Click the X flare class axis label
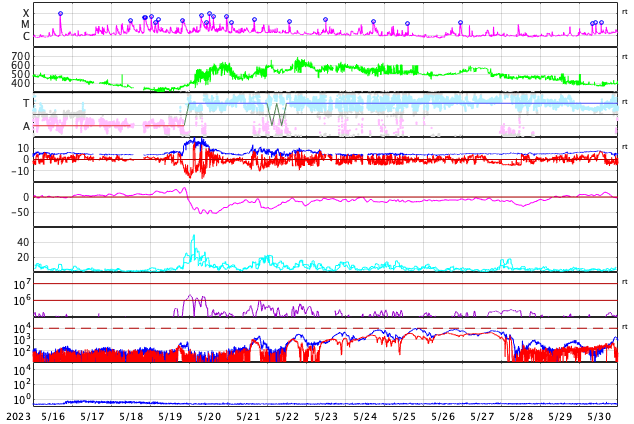The height and width of the screenshot is (424, 634). point(26,13)
